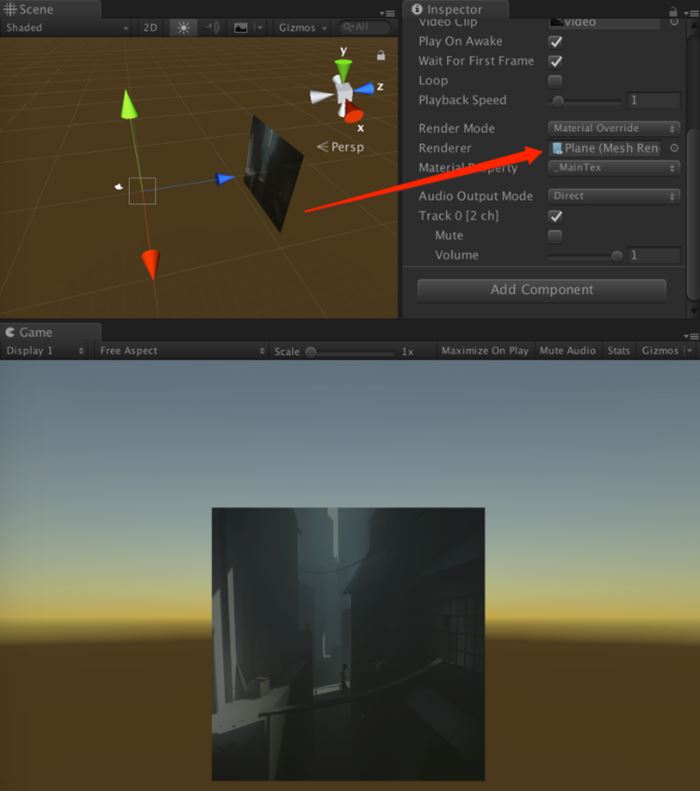Open the Render Mode dropdown
The width and height of the screenshot is (700, 791).
[x=614, y=128]
